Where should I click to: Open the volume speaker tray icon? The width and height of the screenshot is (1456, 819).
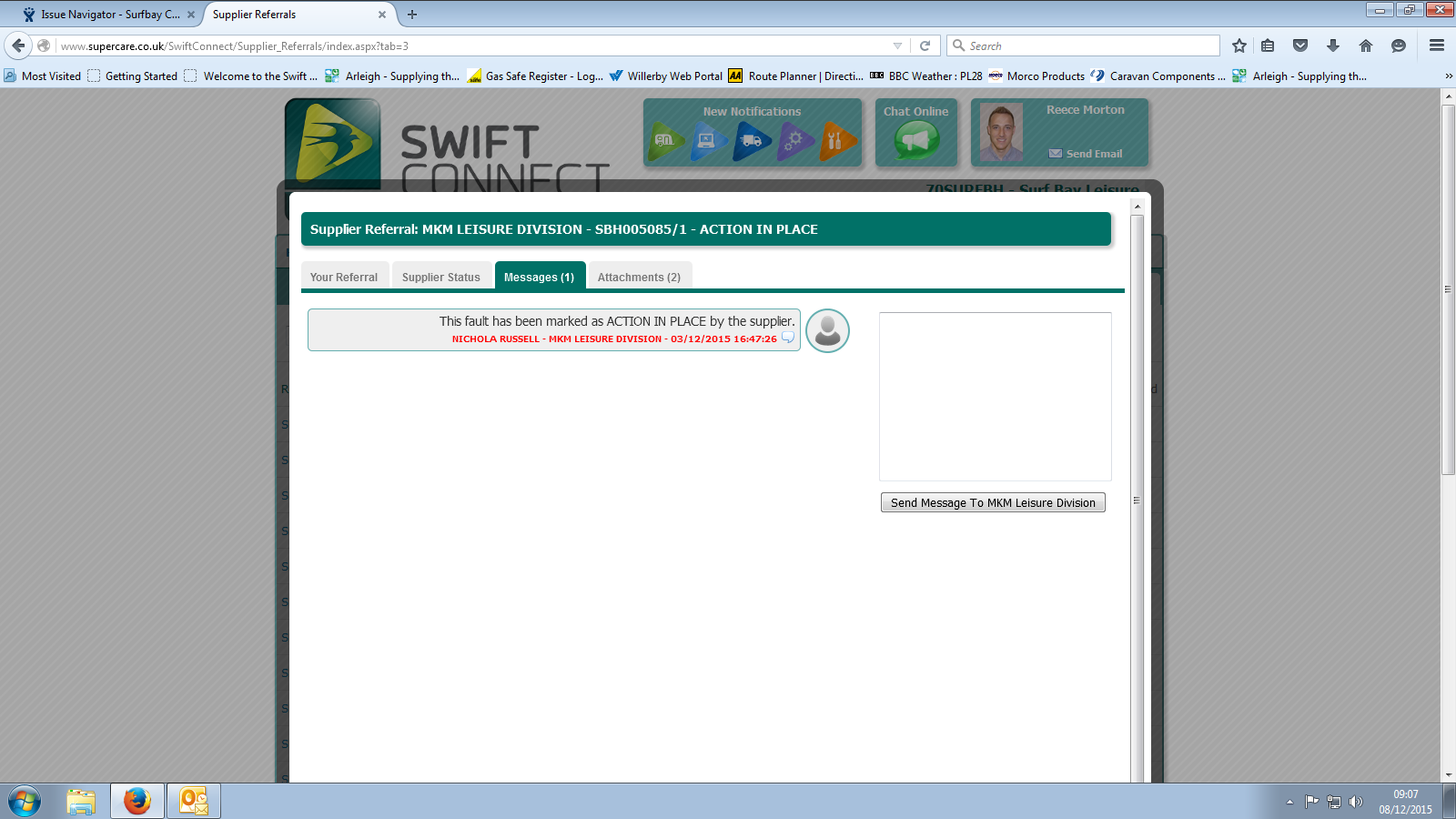pyautogui.click(x=1356, y=802)
